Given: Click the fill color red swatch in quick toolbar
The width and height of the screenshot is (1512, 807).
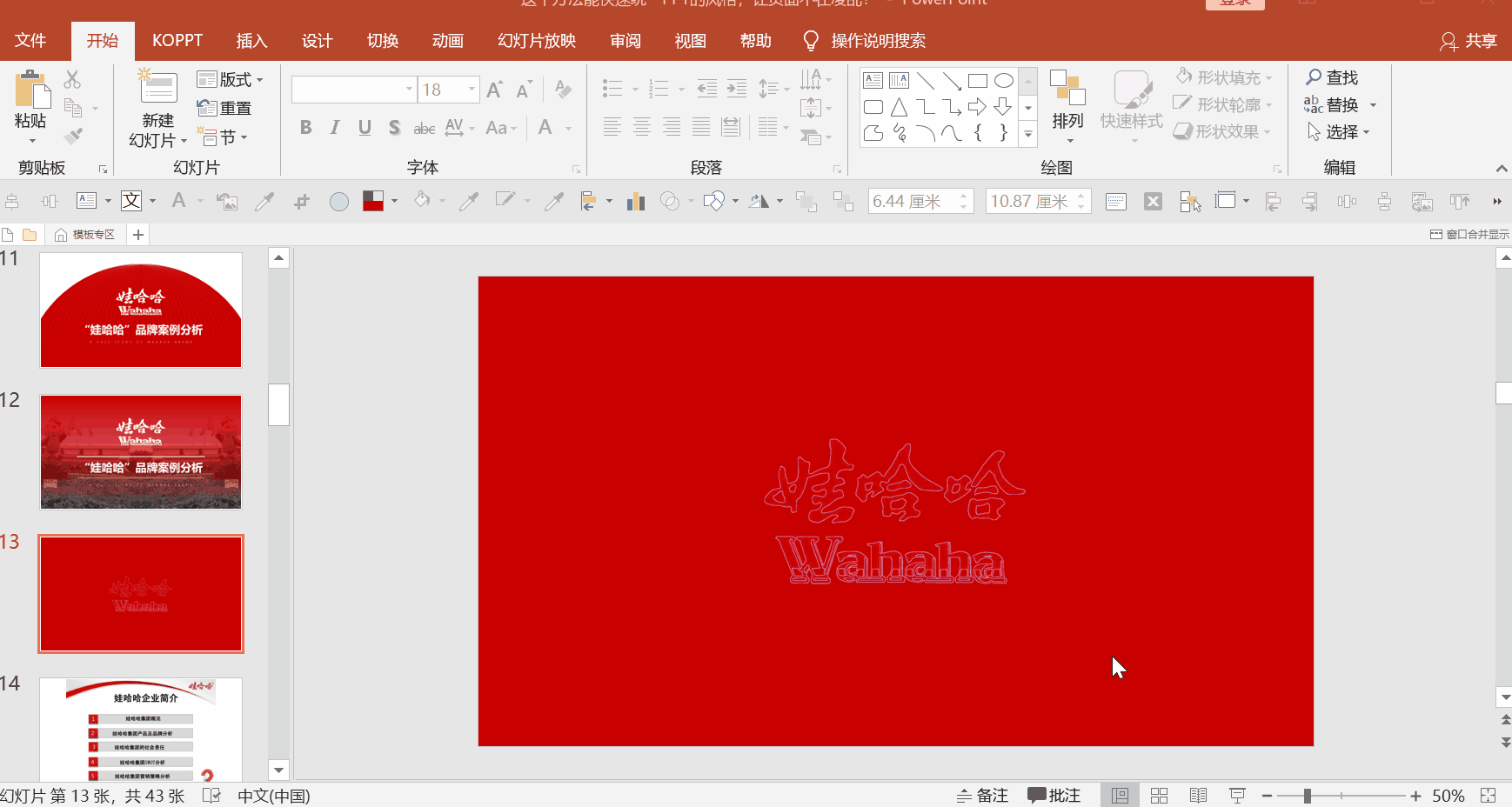Looking at the screenshot, I should (373, 202).
